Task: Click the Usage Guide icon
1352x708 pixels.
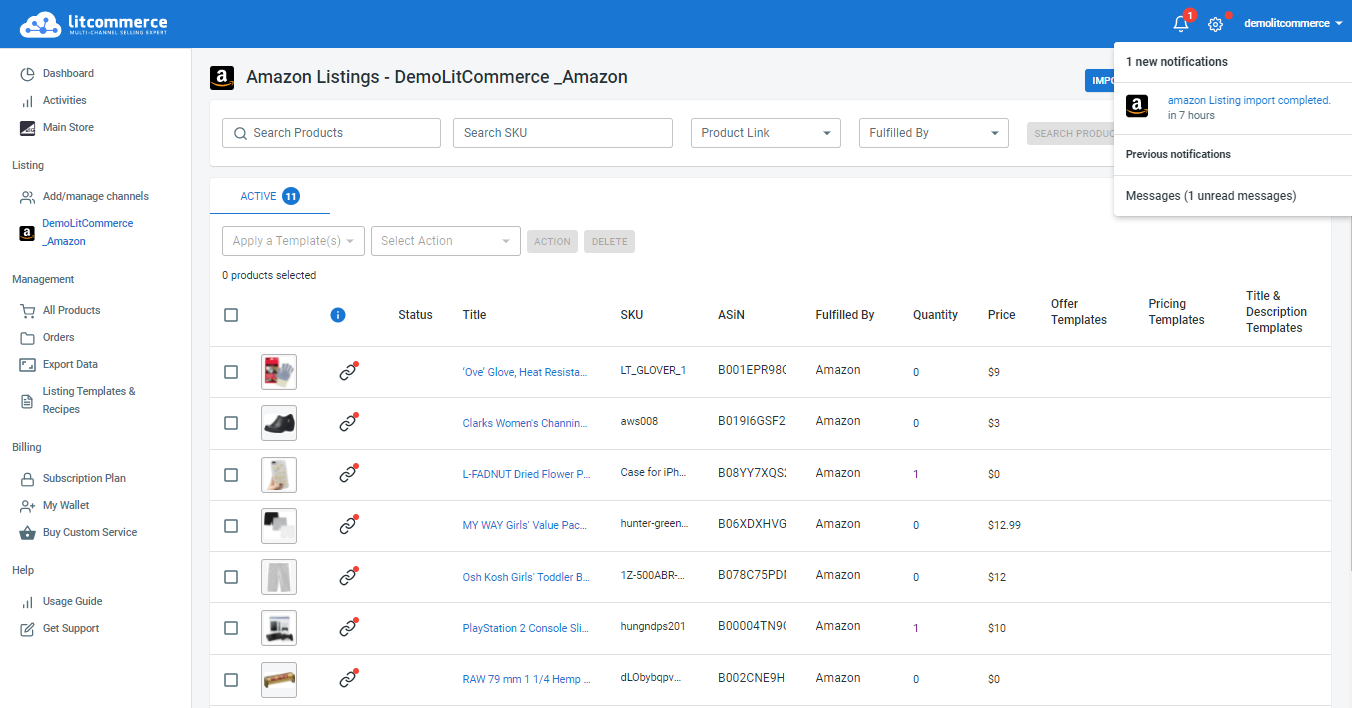Action: tap(28, 602)
